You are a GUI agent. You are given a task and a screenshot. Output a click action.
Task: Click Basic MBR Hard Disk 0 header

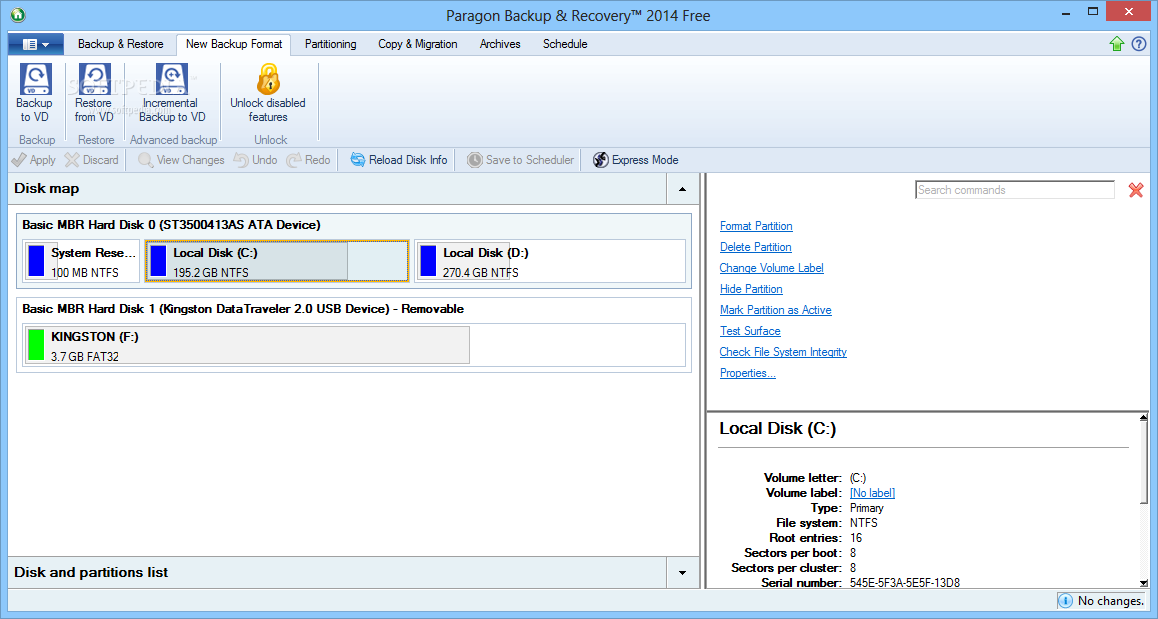coord(171,225)
